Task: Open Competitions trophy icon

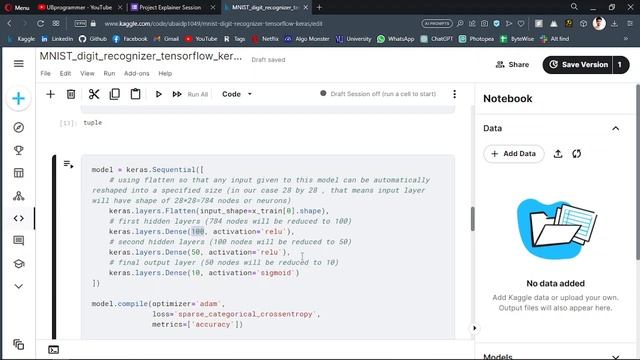Action: click(x=19, y=150)
